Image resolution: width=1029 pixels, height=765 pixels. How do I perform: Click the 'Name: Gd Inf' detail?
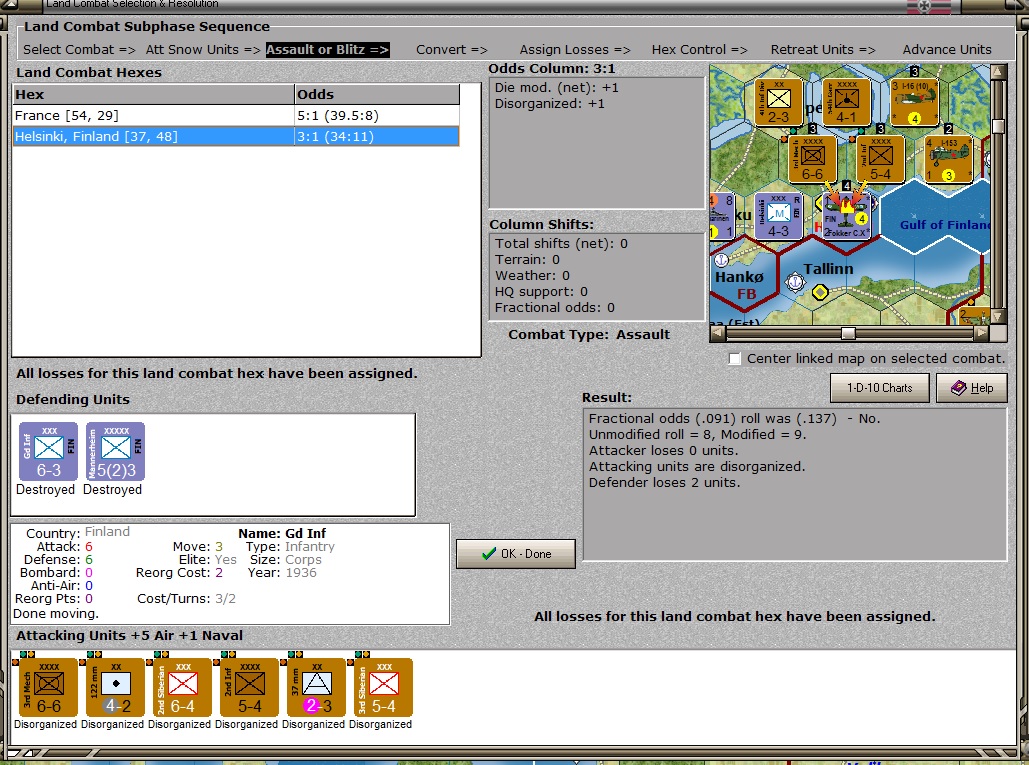tap(282, 533)
